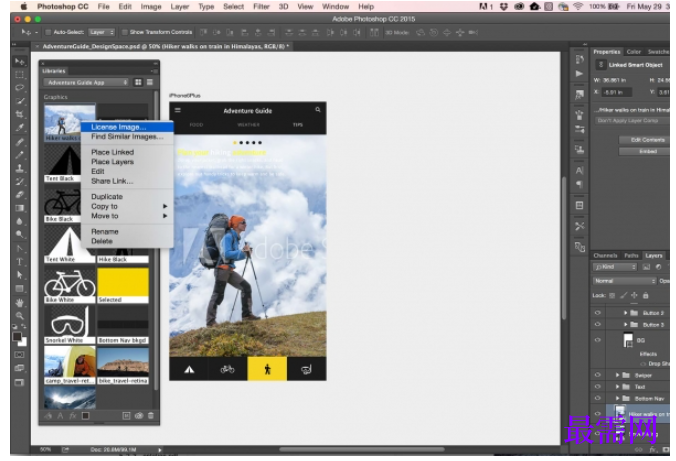Click the Snorkel White graphic thumbnail

(69, 325)
